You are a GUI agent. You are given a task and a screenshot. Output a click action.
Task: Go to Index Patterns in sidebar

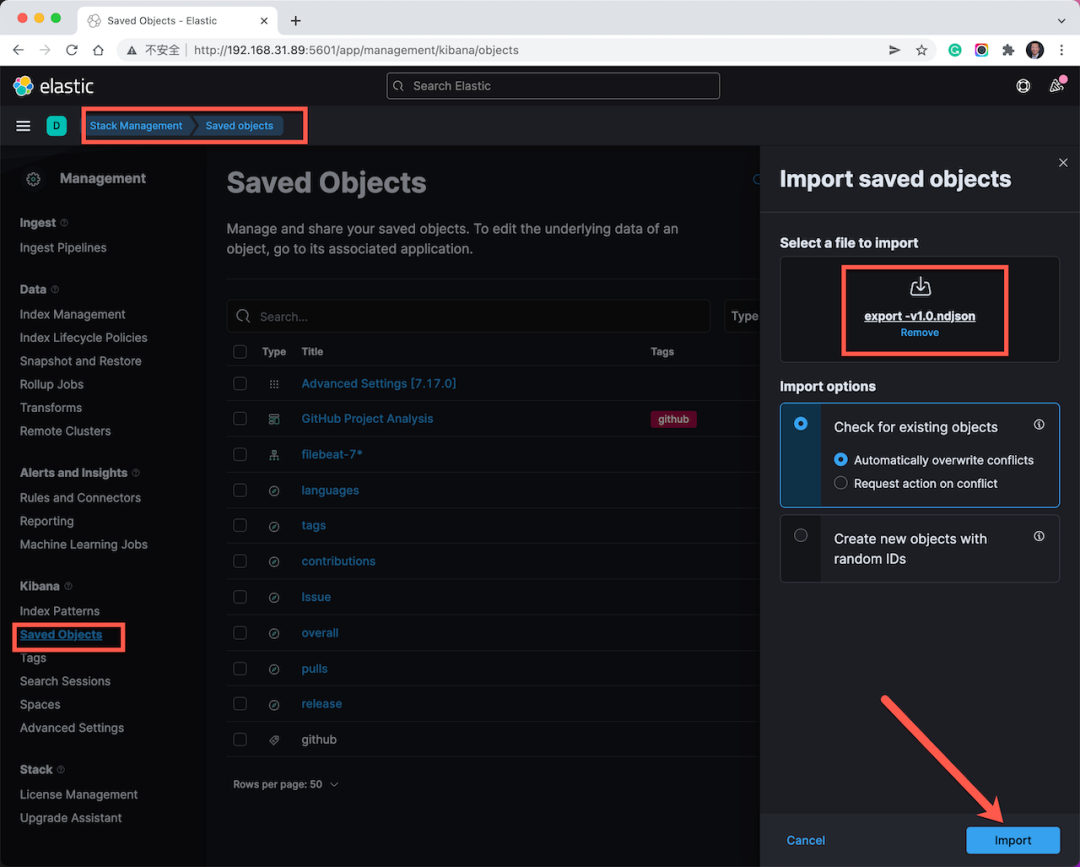pos(60,612)
